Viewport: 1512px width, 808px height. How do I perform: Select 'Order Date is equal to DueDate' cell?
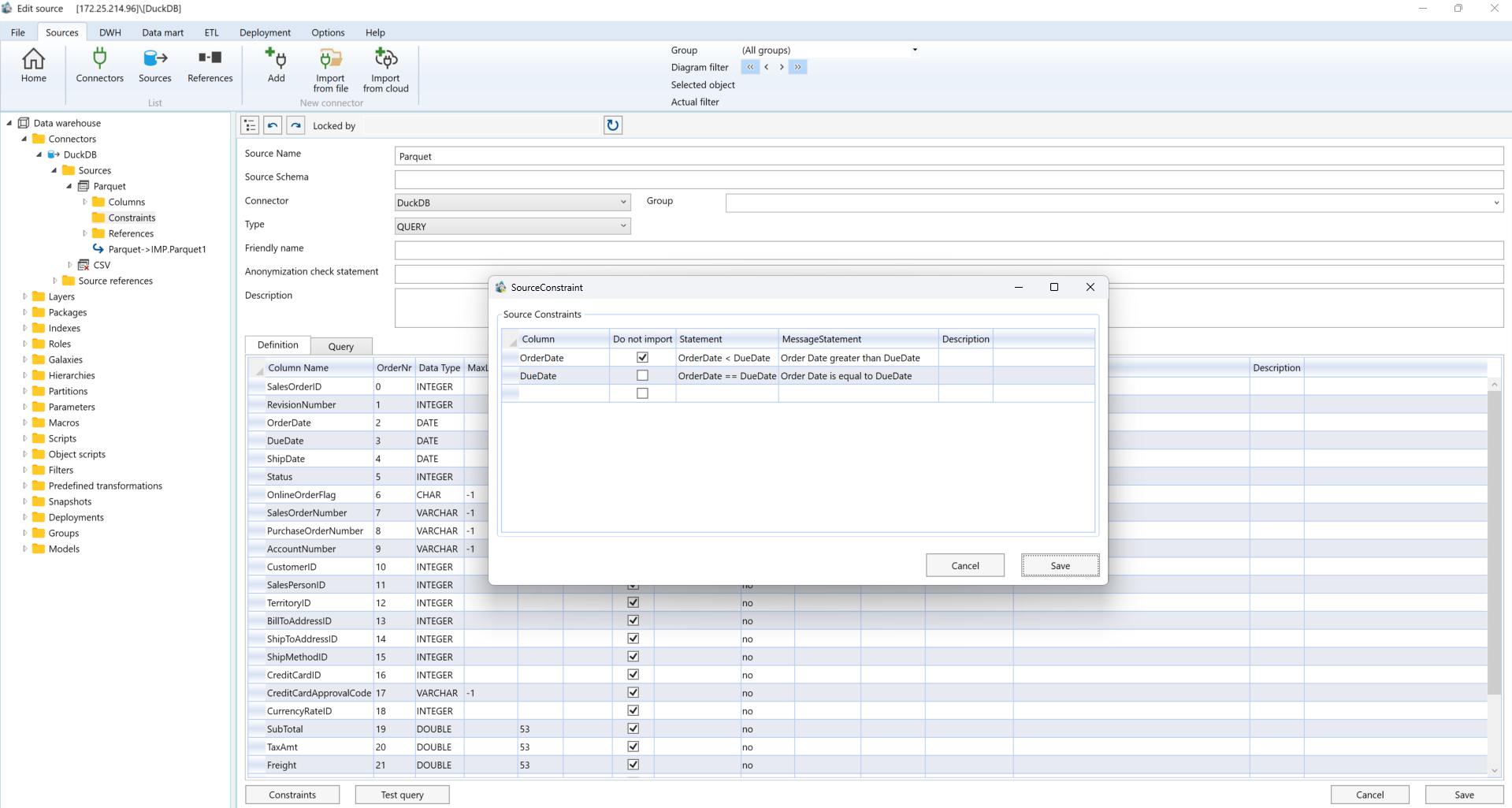(858, 376)
